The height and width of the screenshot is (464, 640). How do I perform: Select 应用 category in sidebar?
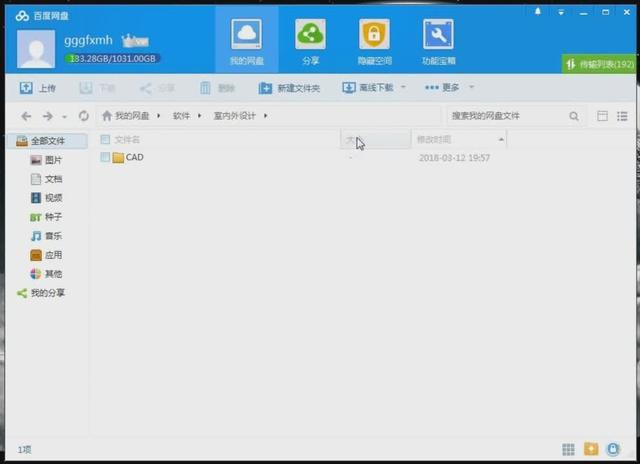[x=46, y=255]
